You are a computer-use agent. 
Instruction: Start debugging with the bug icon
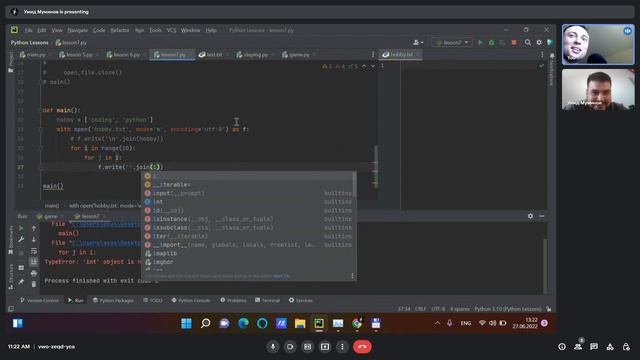click(491, 42)
